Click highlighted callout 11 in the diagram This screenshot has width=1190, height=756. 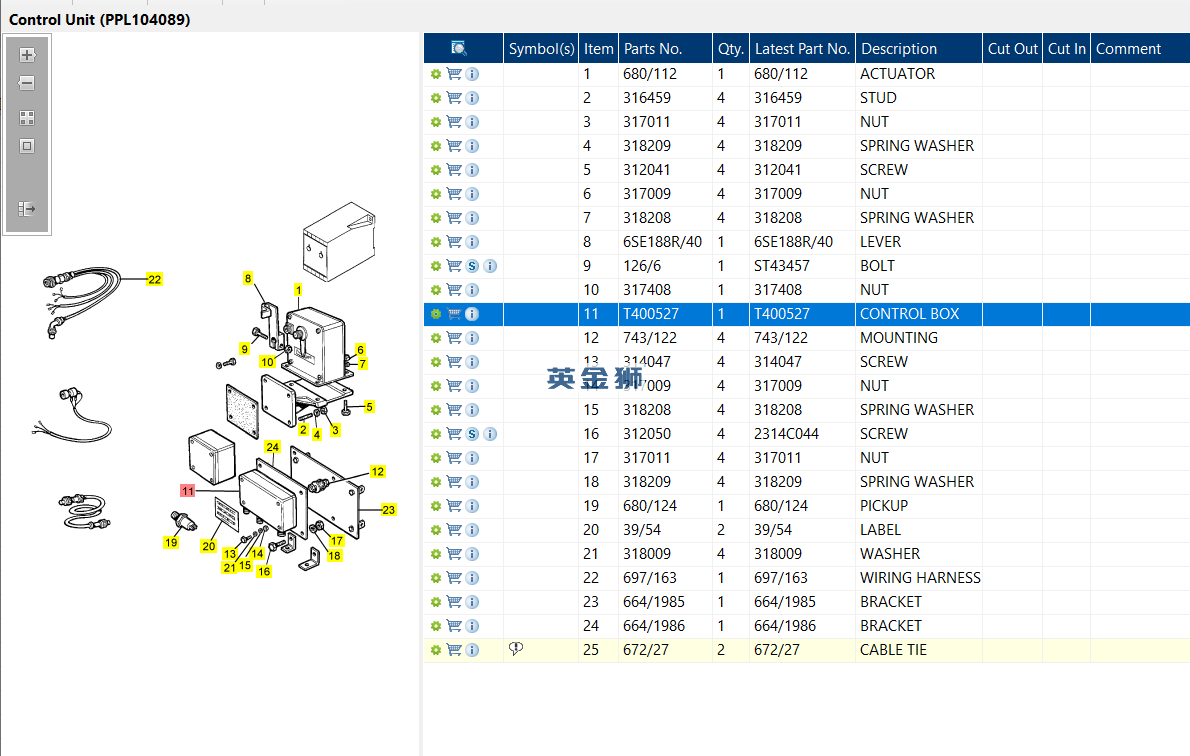pyautogui.click(x=187, y=490)
